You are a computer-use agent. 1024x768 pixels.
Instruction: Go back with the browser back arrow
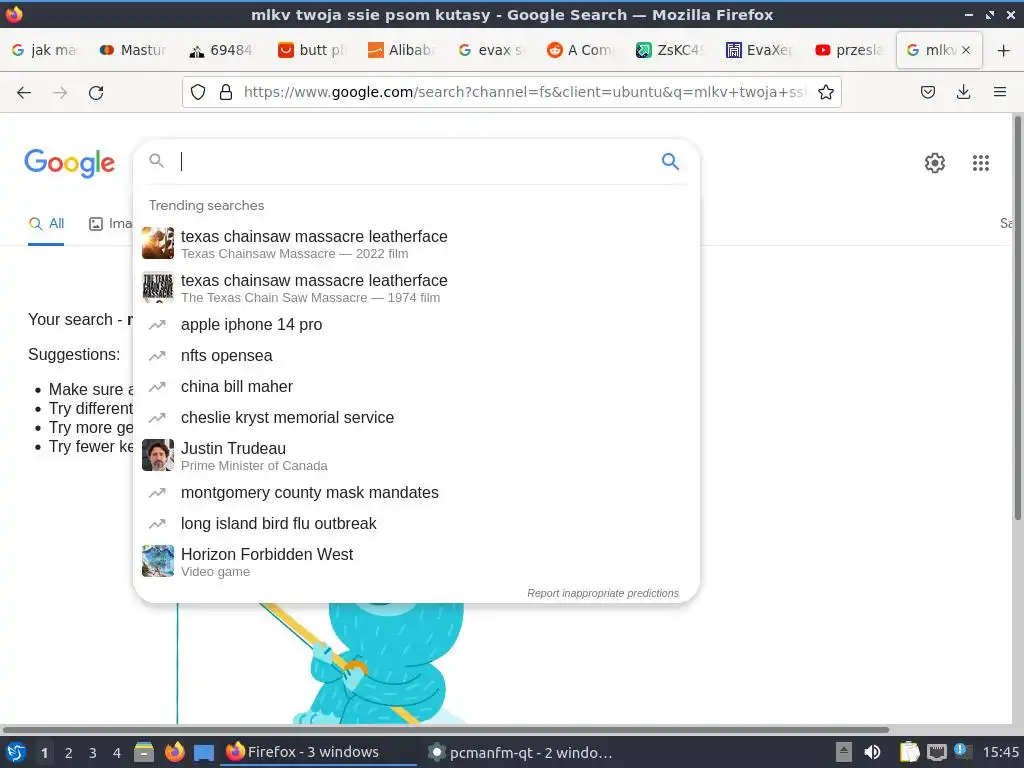click(x=24, y=93)
